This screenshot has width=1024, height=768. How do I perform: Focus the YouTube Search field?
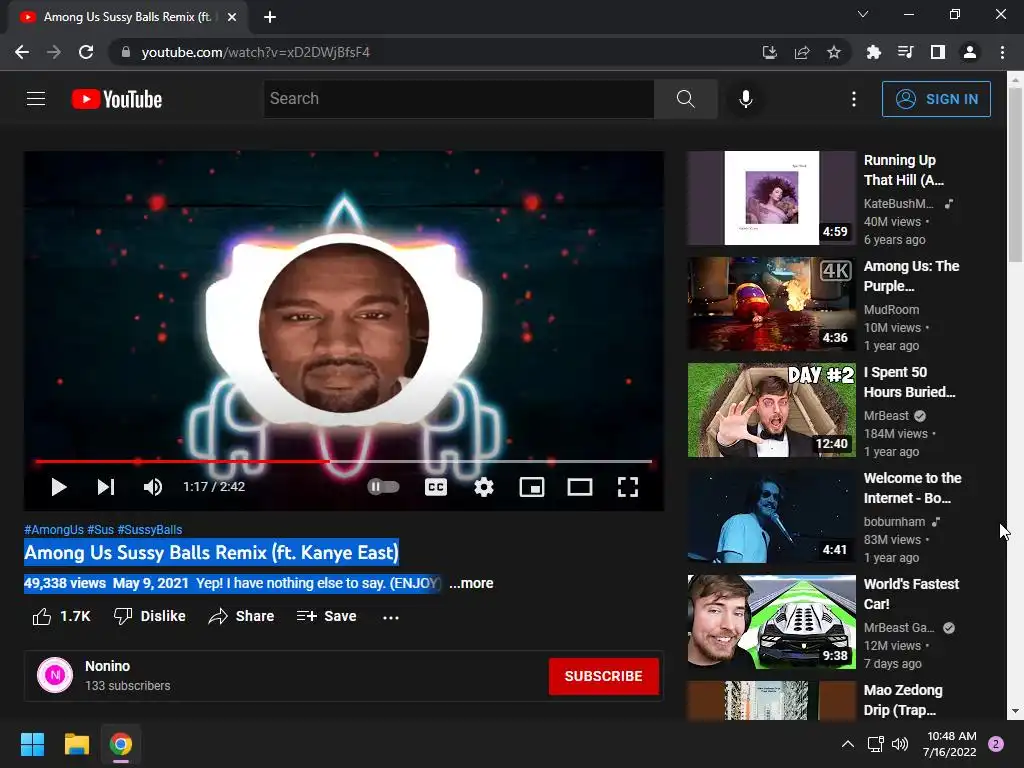[x=458, y=99]
